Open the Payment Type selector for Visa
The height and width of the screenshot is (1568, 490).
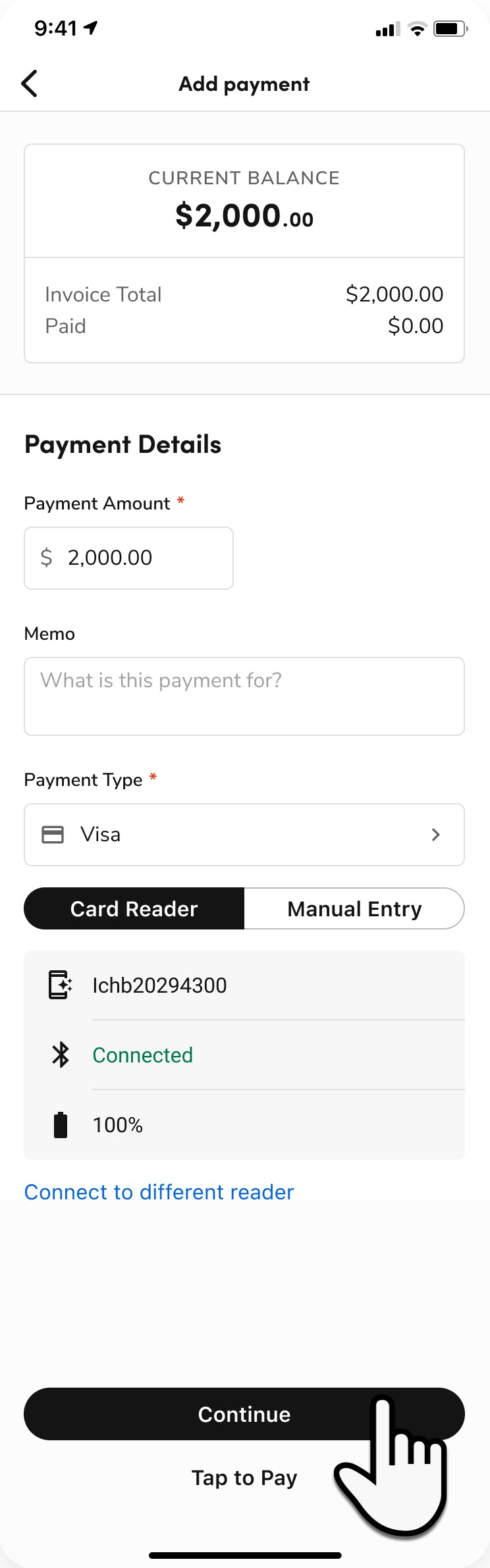pyautogui.click(x=244, y=834)
